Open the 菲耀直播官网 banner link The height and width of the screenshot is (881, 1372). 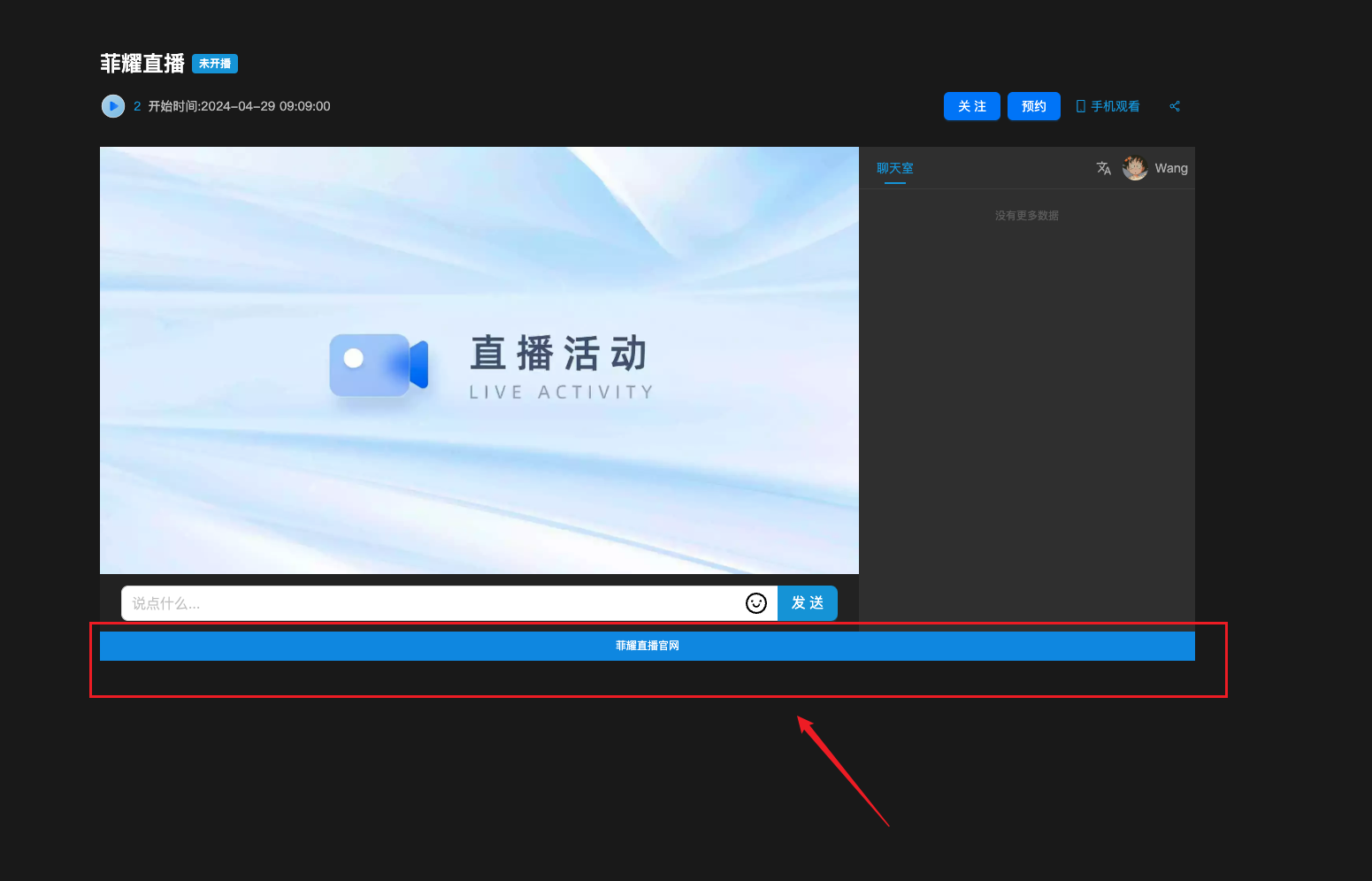coord(647,646)
